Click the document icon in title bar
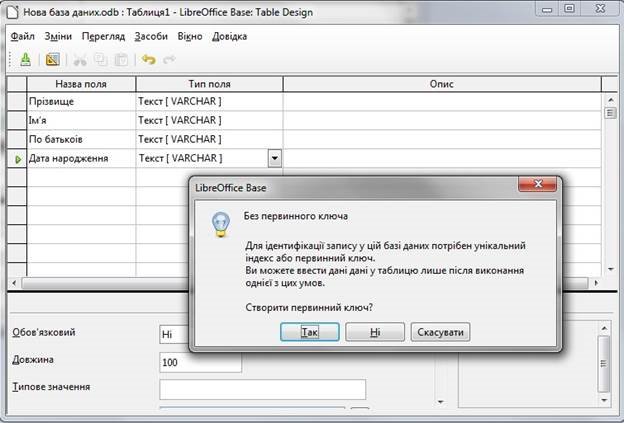 (x=12, y=12)
